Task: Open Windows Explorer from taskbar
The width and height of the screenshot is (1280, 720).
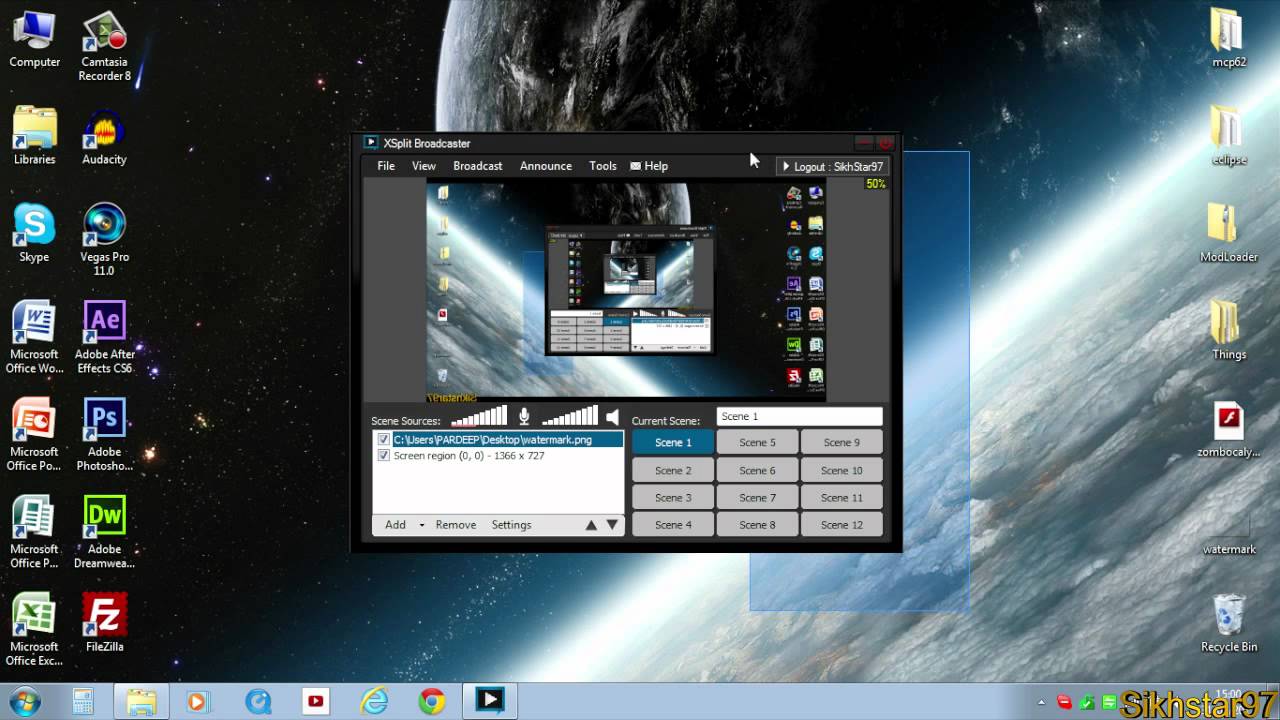Action: (x=142, y=701)
